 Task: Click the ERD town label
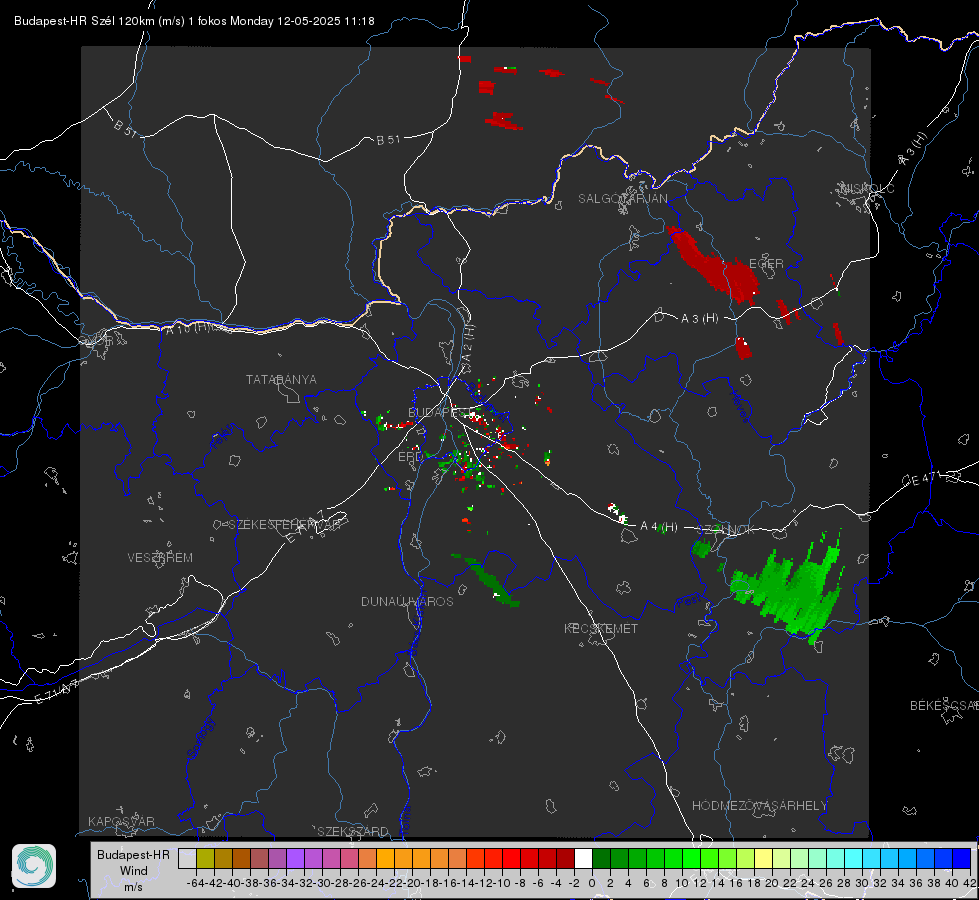(x=410, y=457)
